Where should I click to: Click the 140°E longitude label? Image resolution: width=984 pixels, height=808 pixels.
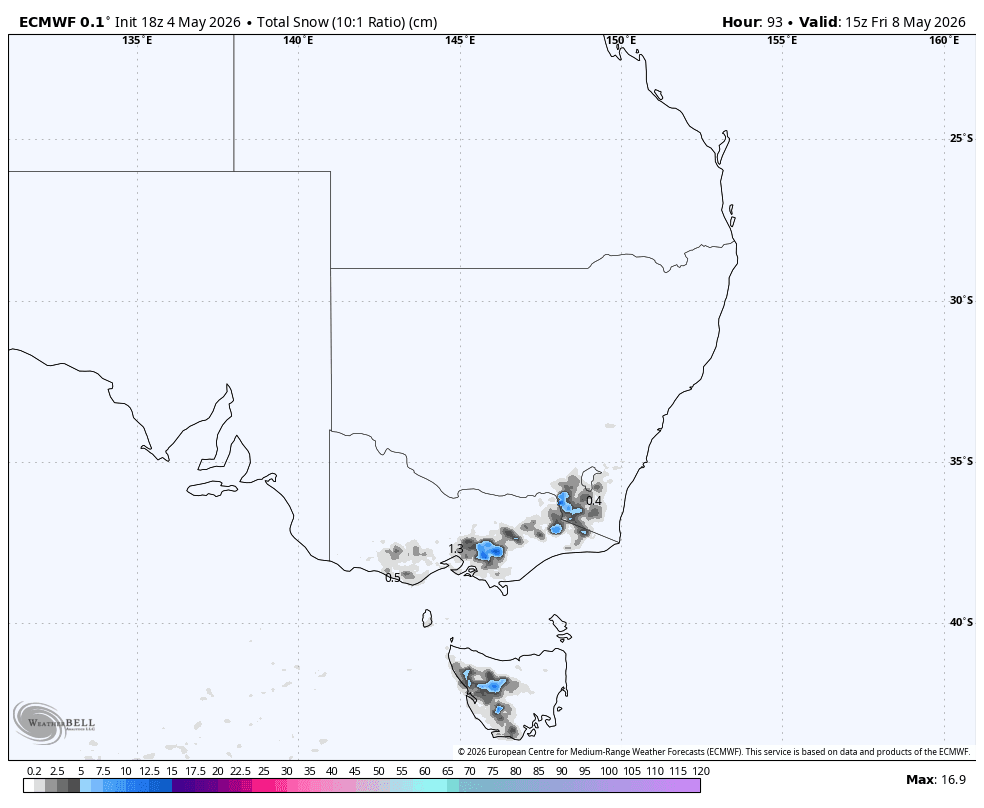pos(298,41)
